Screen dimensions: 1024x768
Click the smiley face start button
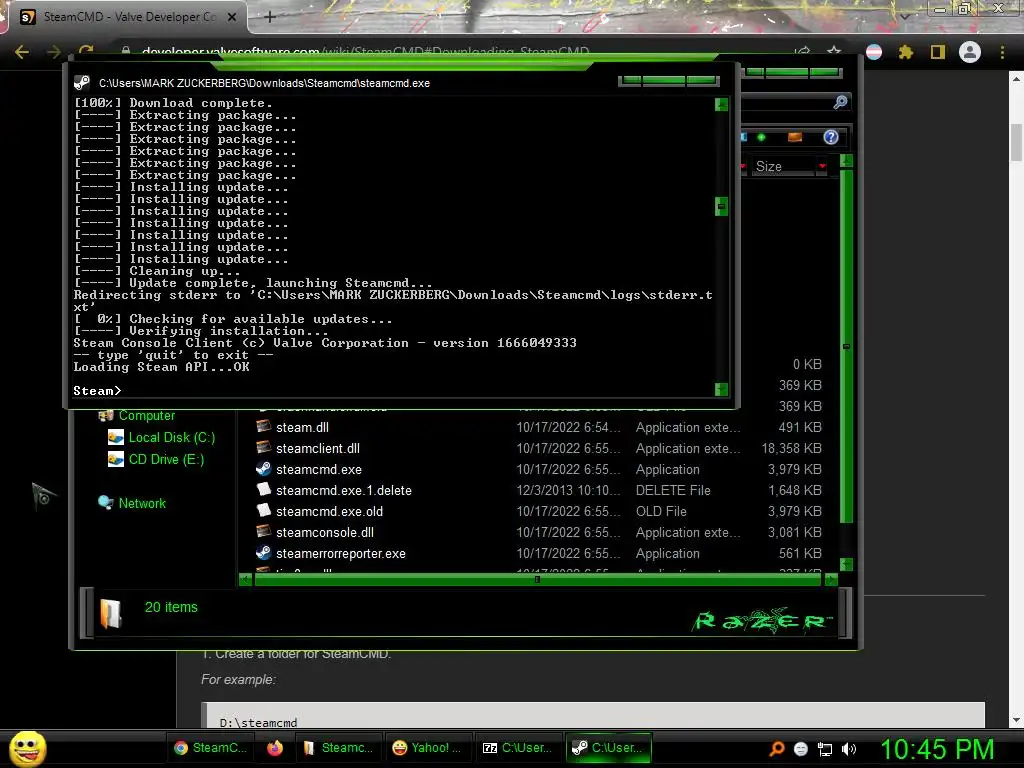27,748
